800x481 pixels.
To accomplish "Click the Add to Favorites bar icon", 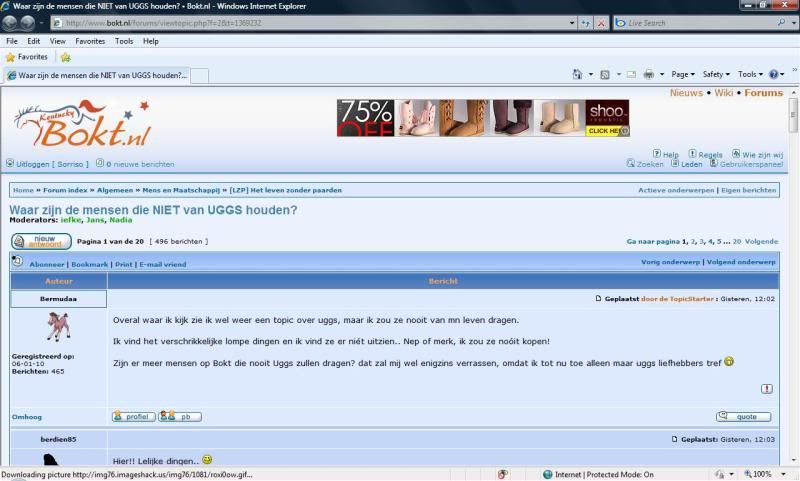I will 65,57.
